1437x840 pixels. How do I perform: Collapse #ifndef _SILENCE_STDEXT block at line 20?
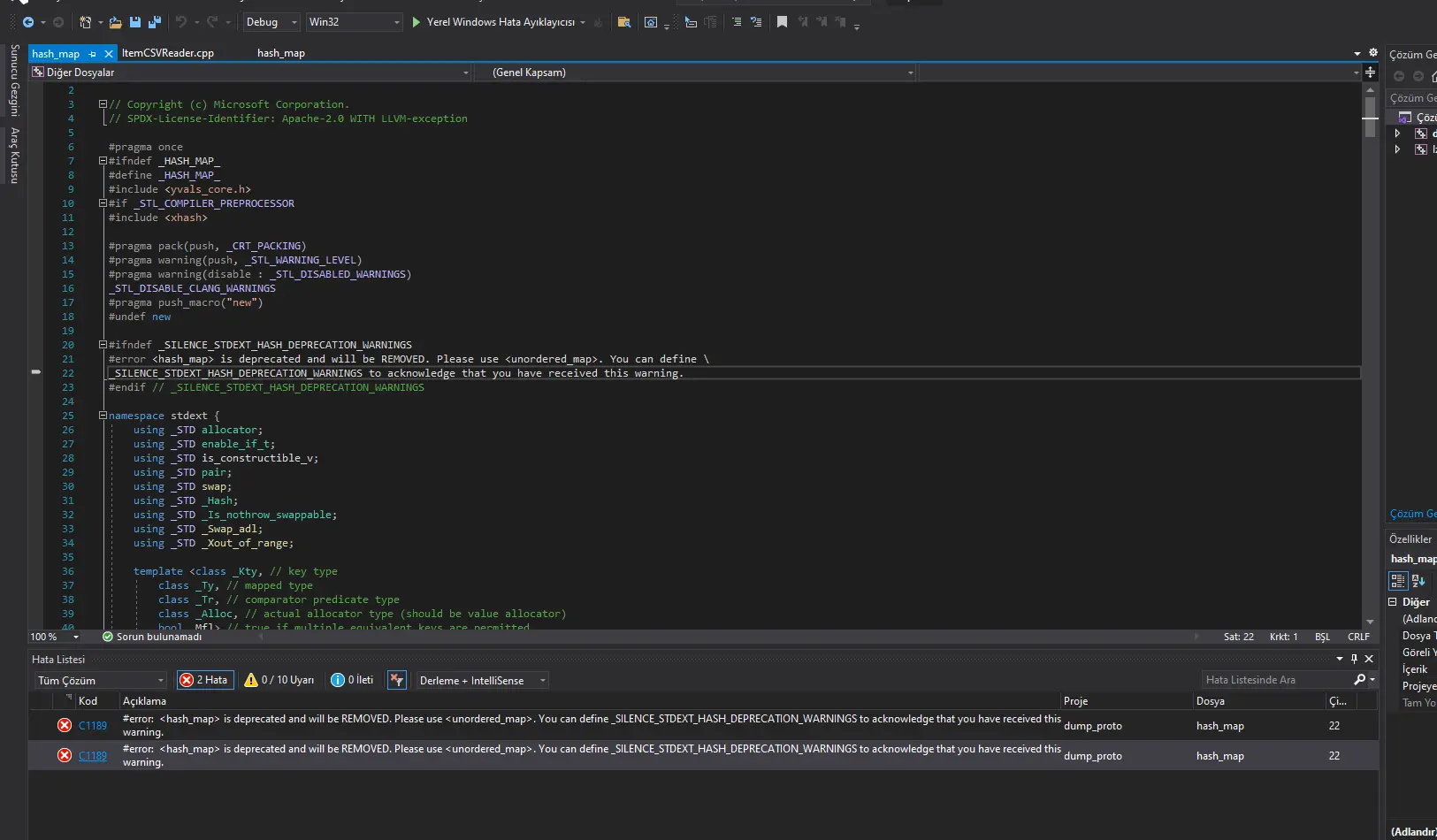point(103,345)
